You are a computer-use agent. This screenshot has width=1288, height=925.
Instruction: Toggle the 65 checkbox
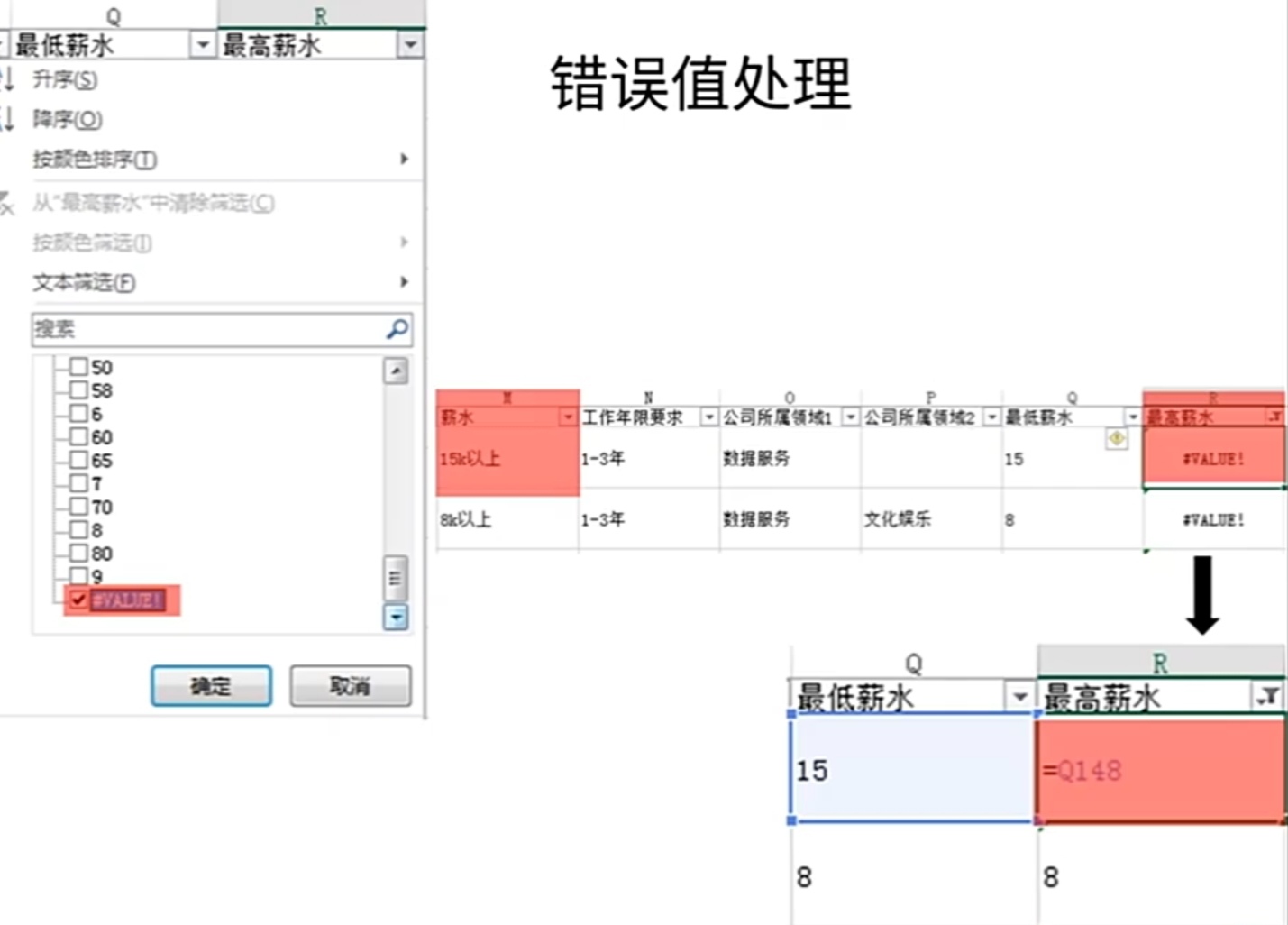tap(79, 461)
